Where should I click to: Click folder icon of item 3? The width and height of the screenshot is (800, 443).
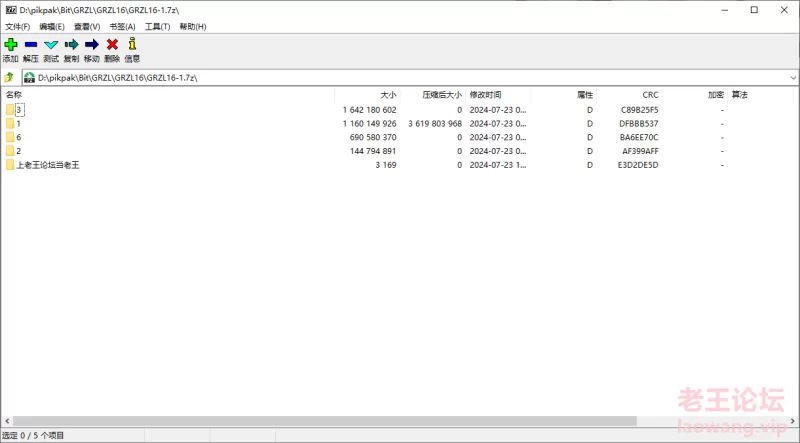tap(10, 110)
